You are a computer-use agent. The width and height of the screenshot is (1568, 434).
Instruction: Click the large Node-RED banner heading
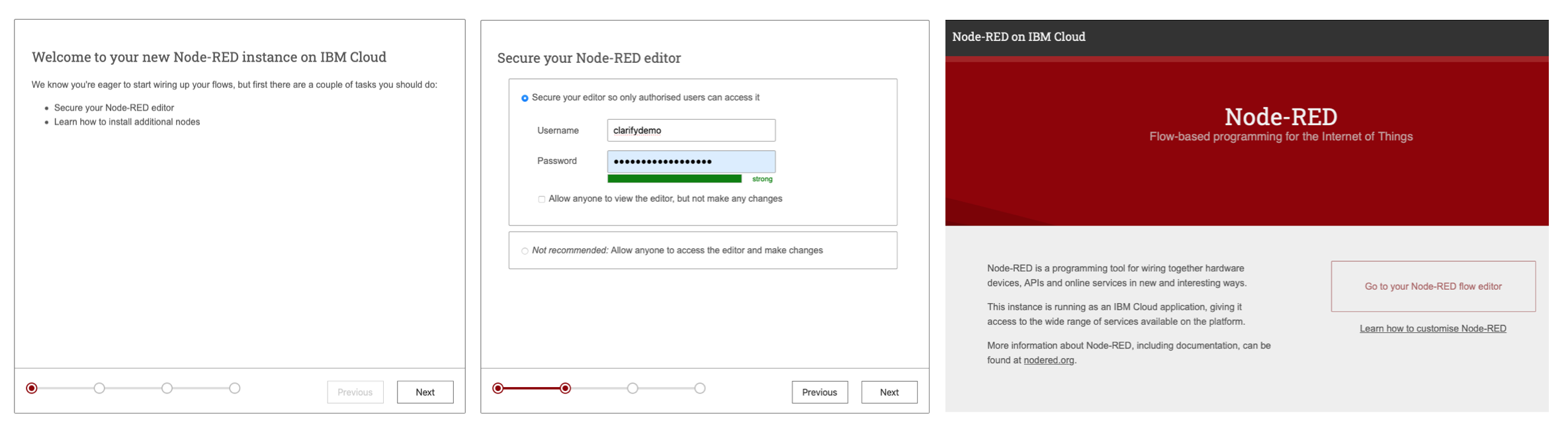[1280, 116]
